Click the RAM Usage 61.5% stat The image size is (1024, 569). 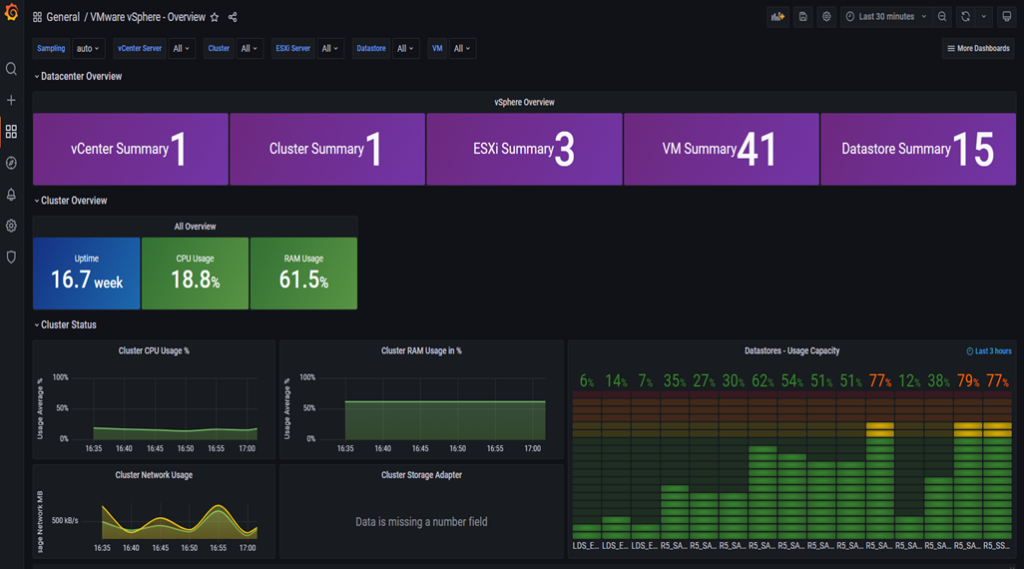point(304,273)
